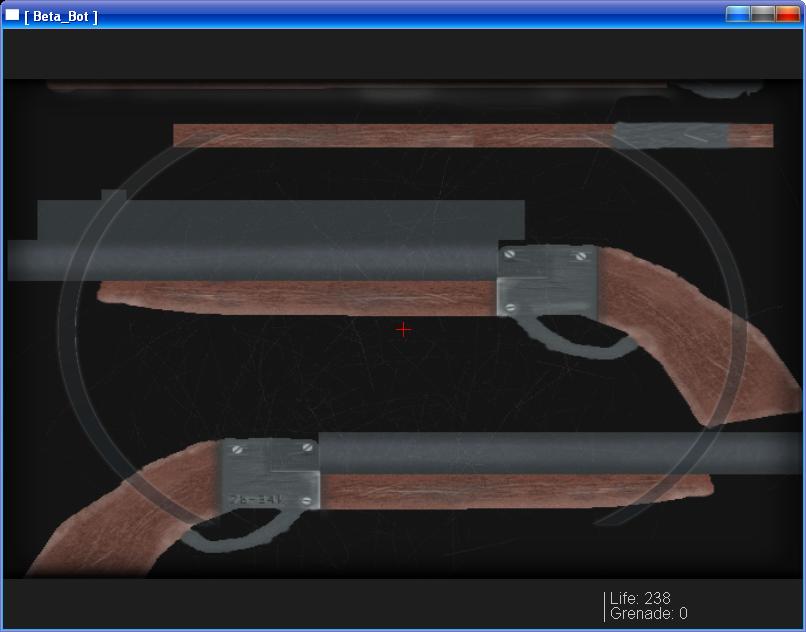Click the upper gun's dark gray barrel
The width and height of the screenshot is (806, 632).
[x=250, y=260]
